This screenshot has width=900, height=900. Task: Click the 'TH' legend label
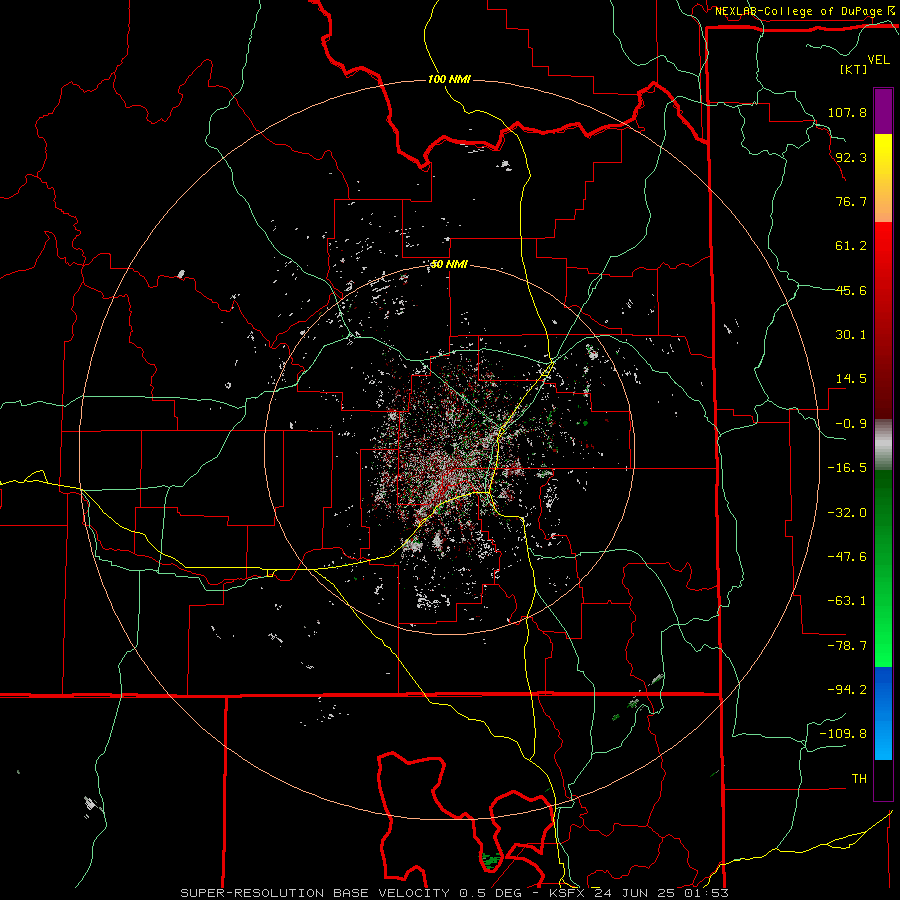[859, 778]
